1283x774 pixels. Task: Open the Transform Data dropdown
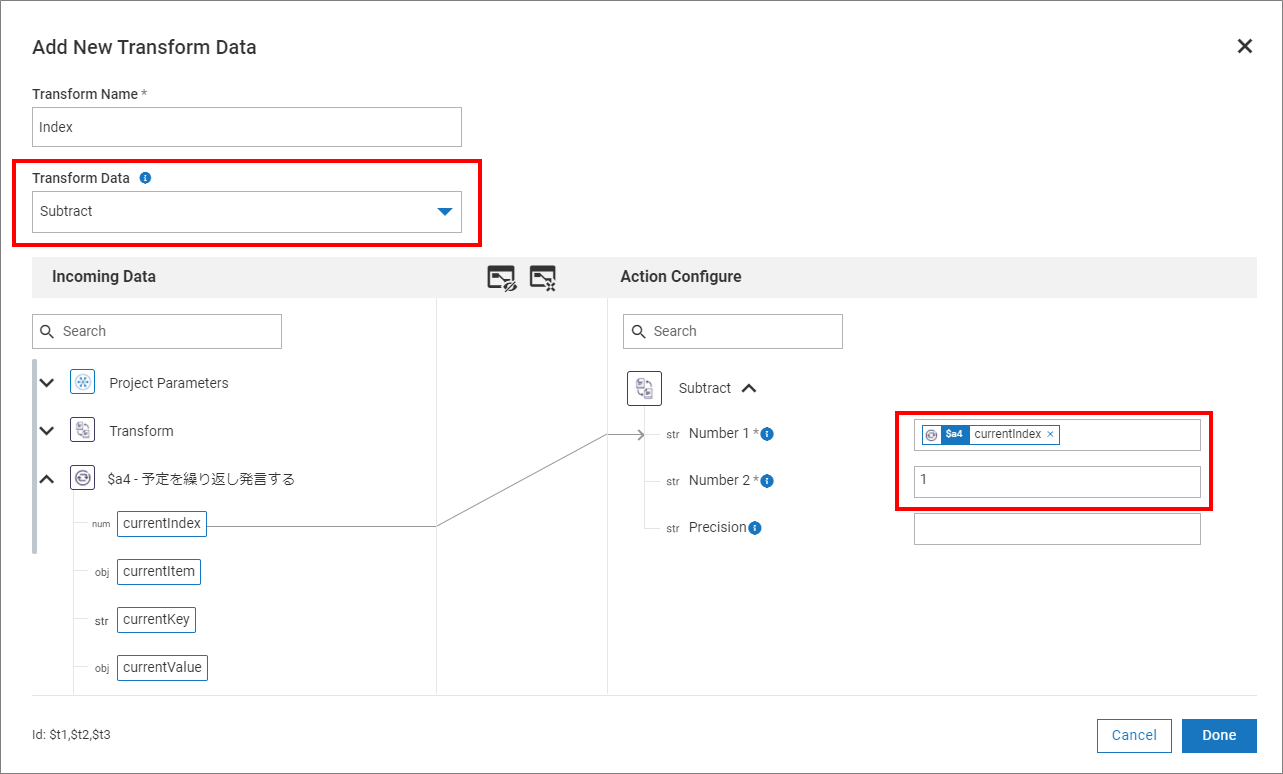point(445,212)
